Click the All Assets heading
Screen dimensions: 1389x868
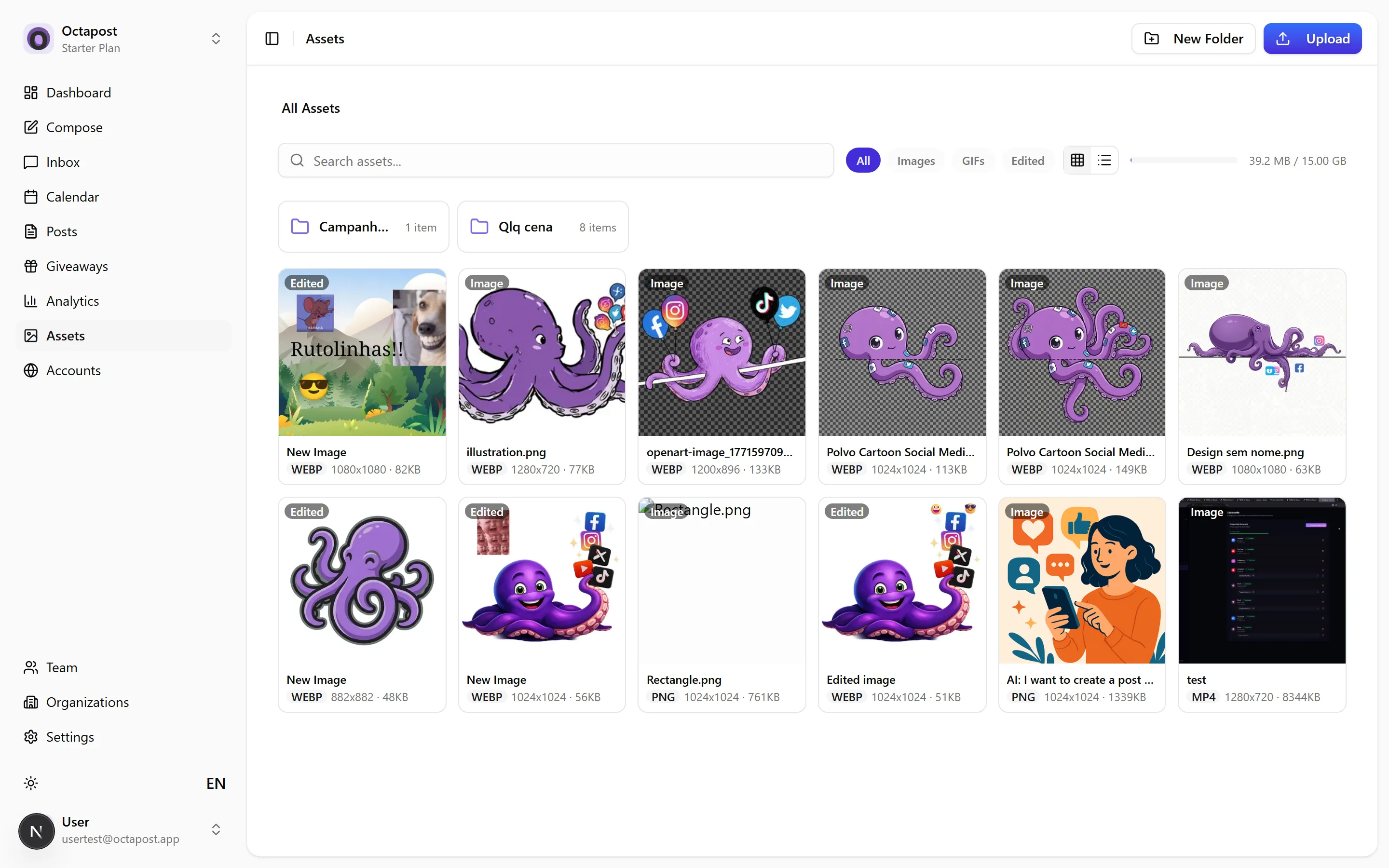pos(311,108)
